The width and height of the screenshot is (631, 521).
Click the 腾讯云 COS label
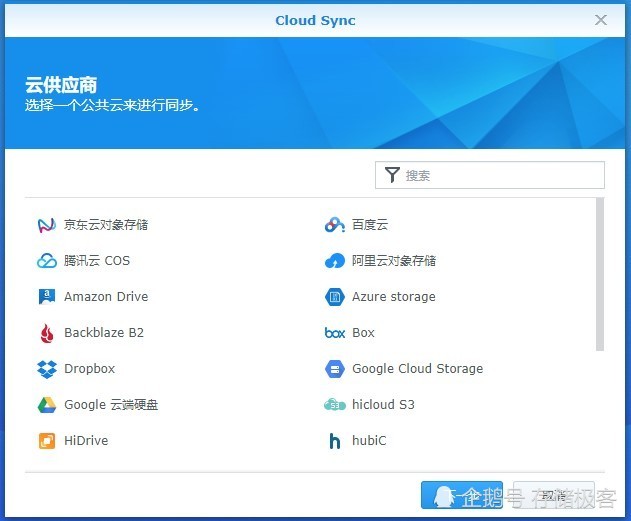[97, 261]
